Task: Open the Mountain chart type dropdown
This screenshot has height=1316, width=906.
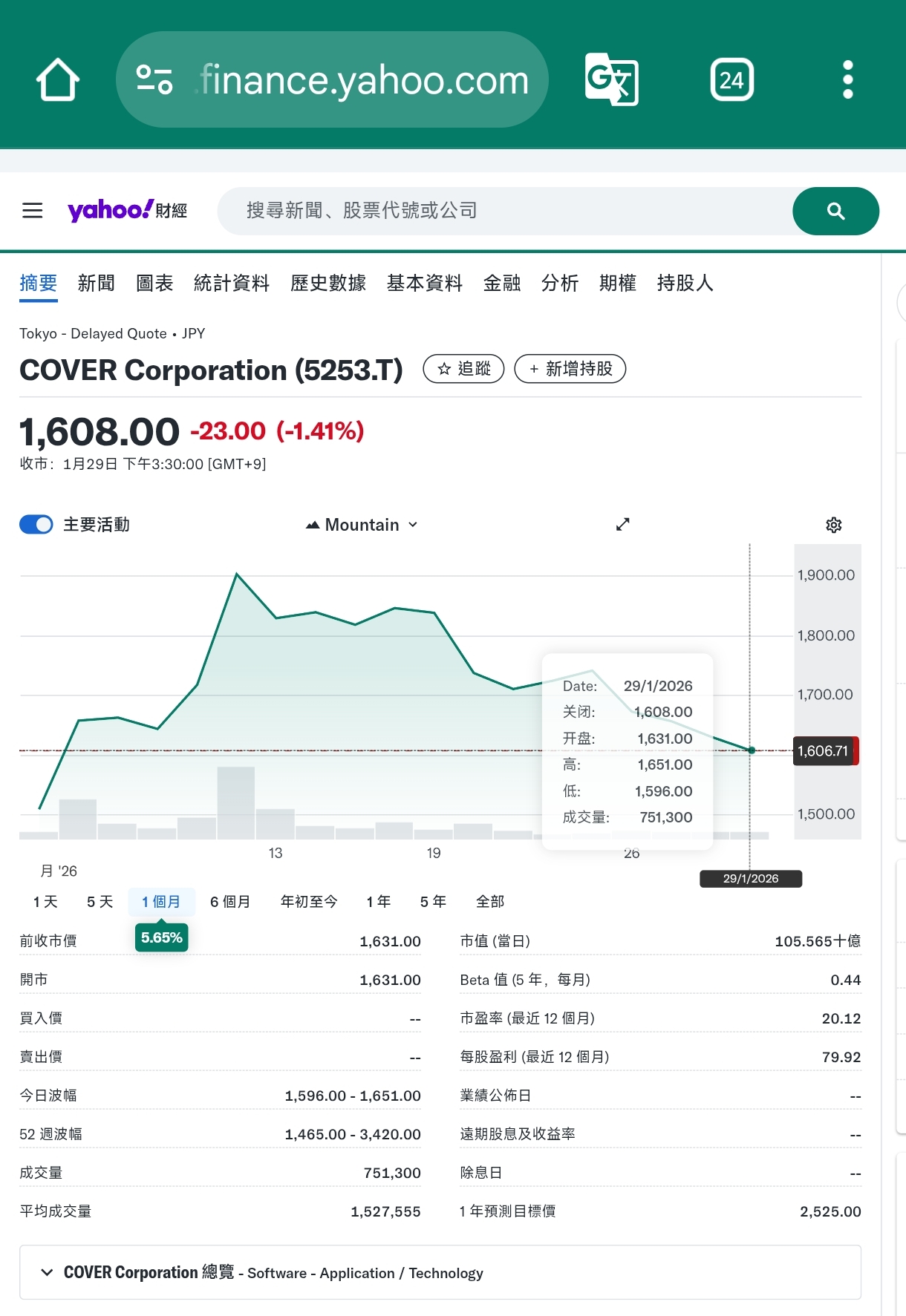Action: point(362,525)
